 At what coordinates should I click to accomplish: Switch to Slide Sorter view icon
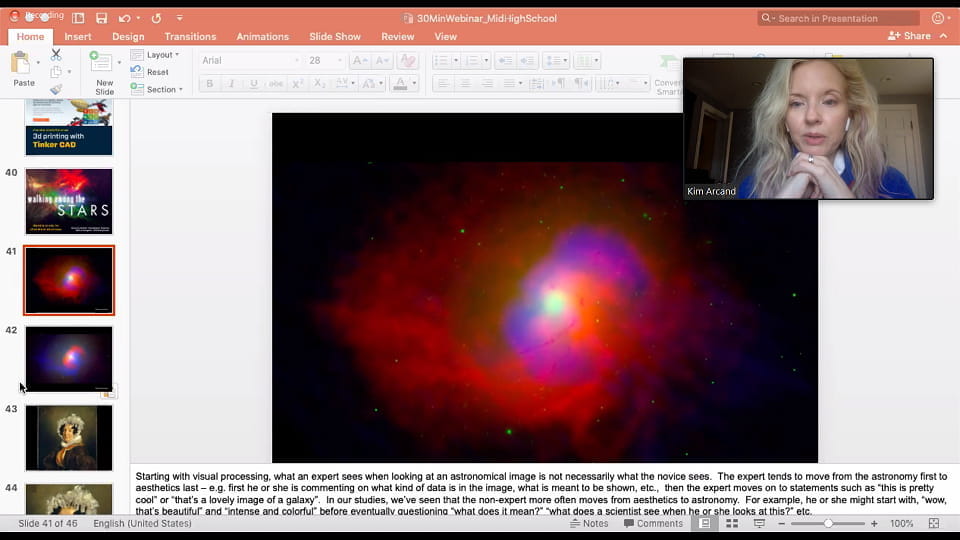[732, 523]
